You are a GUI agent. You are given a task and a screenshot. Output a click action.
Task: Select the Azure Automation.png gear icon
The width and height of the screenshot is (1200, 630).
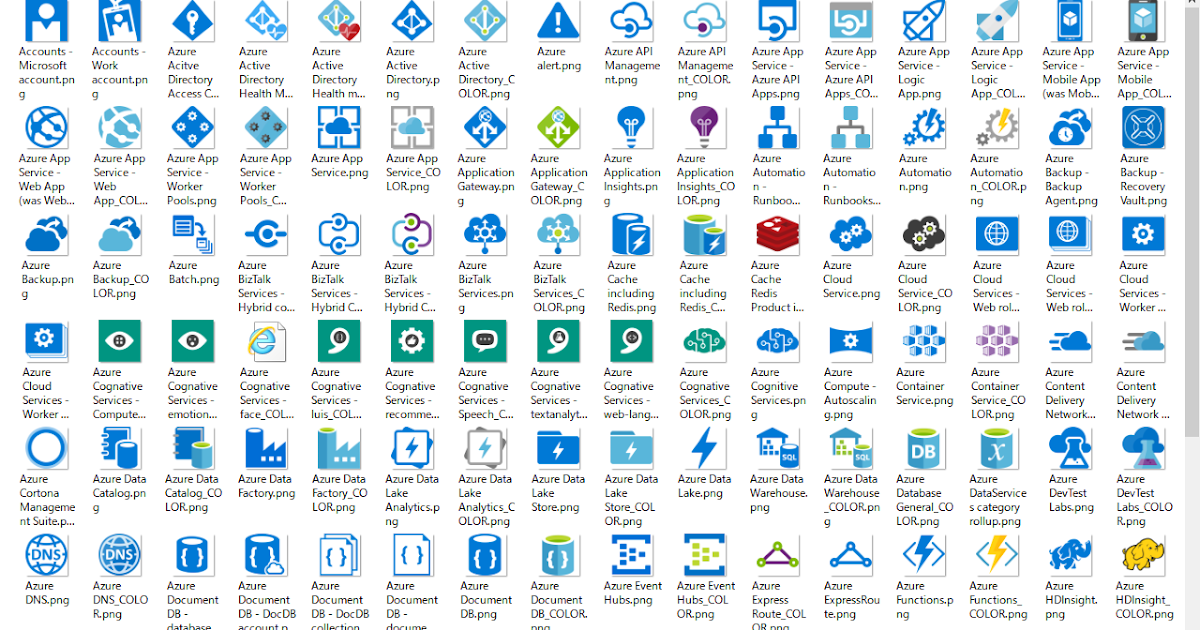click(x=923, y=127)
